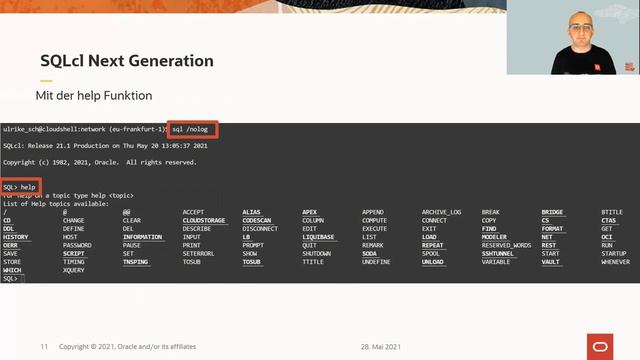Click the MODELER help topic
The width and height of the screenshot is (640, 360).
(x=494, y=237)
